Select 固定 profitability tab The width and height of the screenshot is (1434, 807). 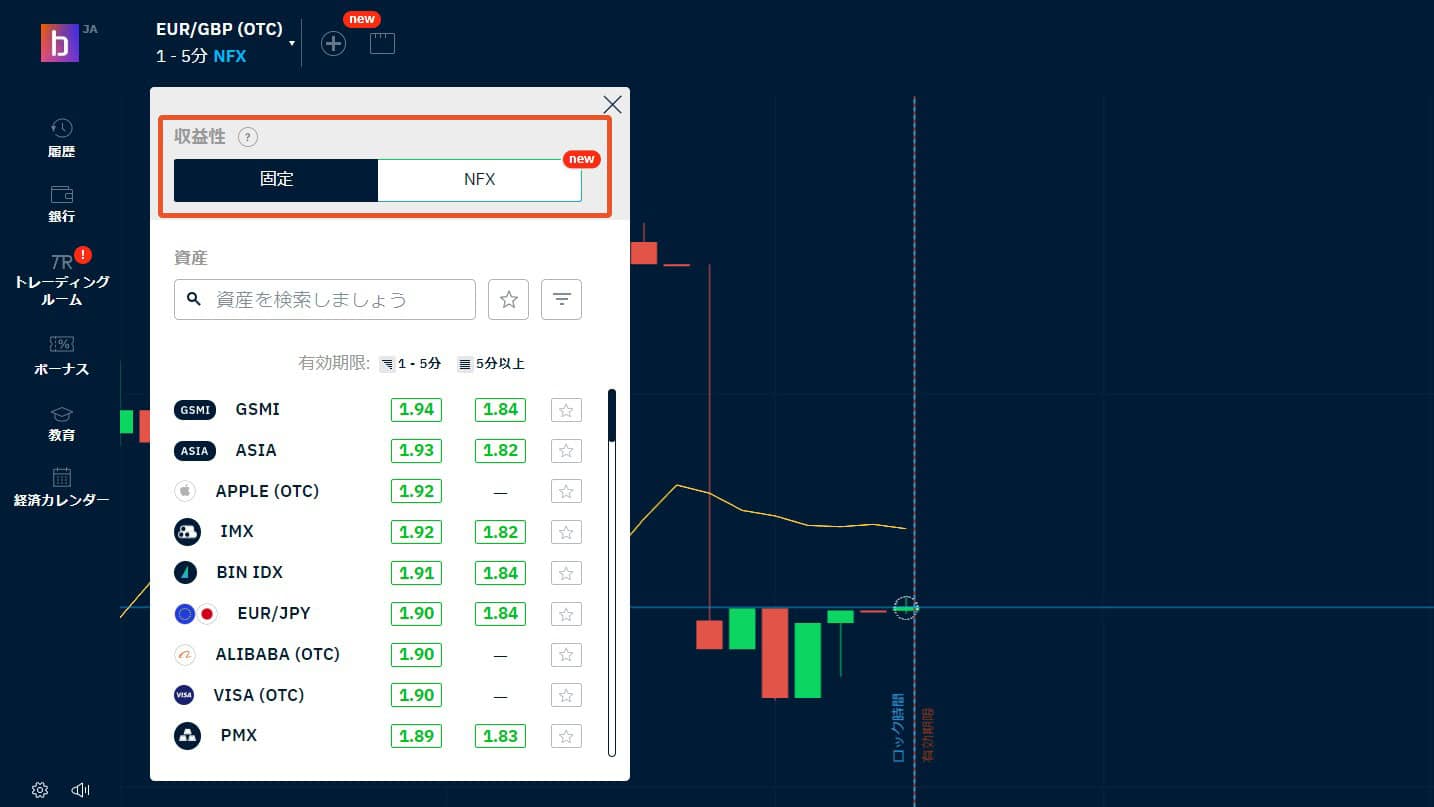[276, 180]
